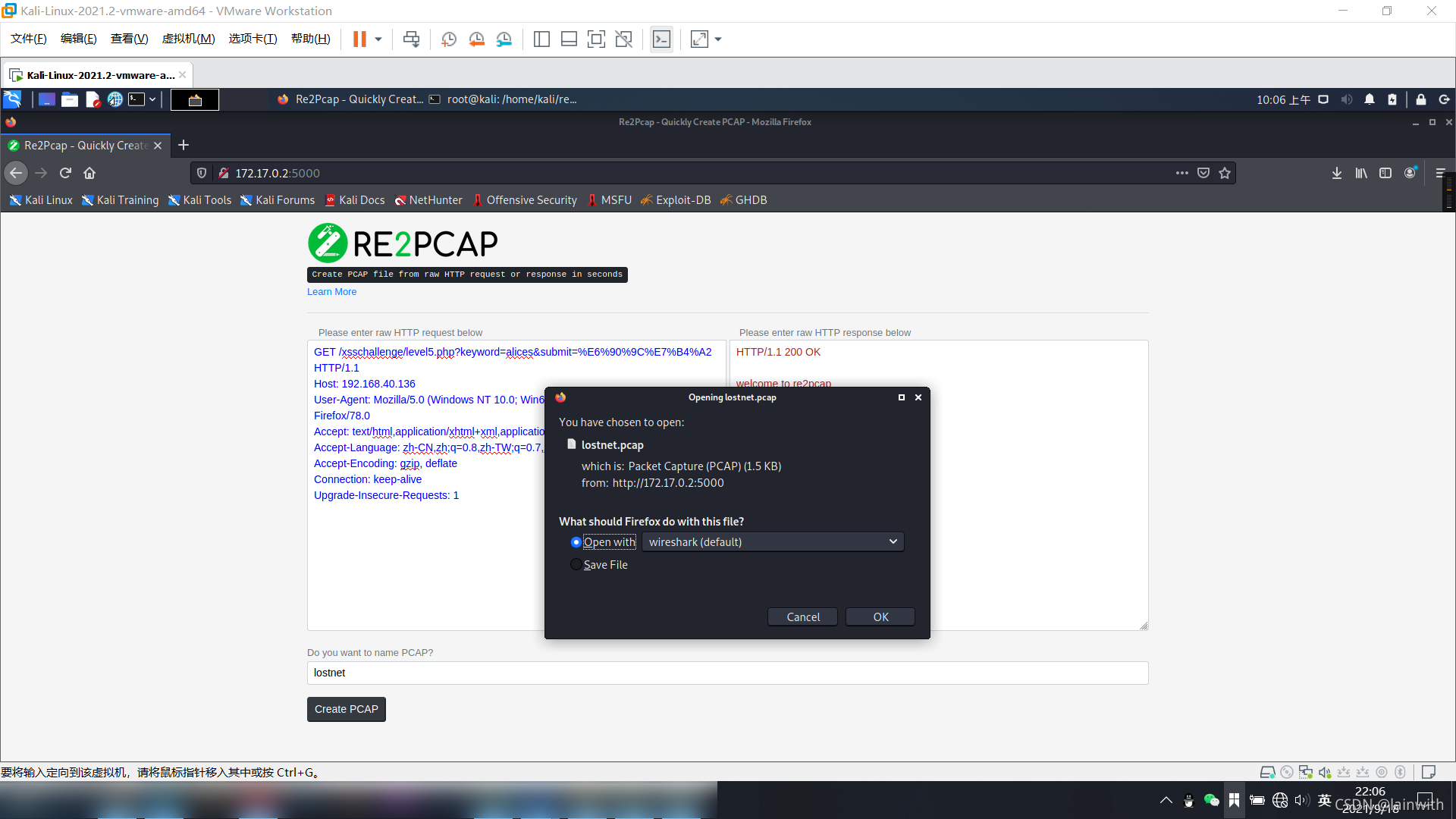Click the WeChat icon in Windows tray

[1212, 800]
